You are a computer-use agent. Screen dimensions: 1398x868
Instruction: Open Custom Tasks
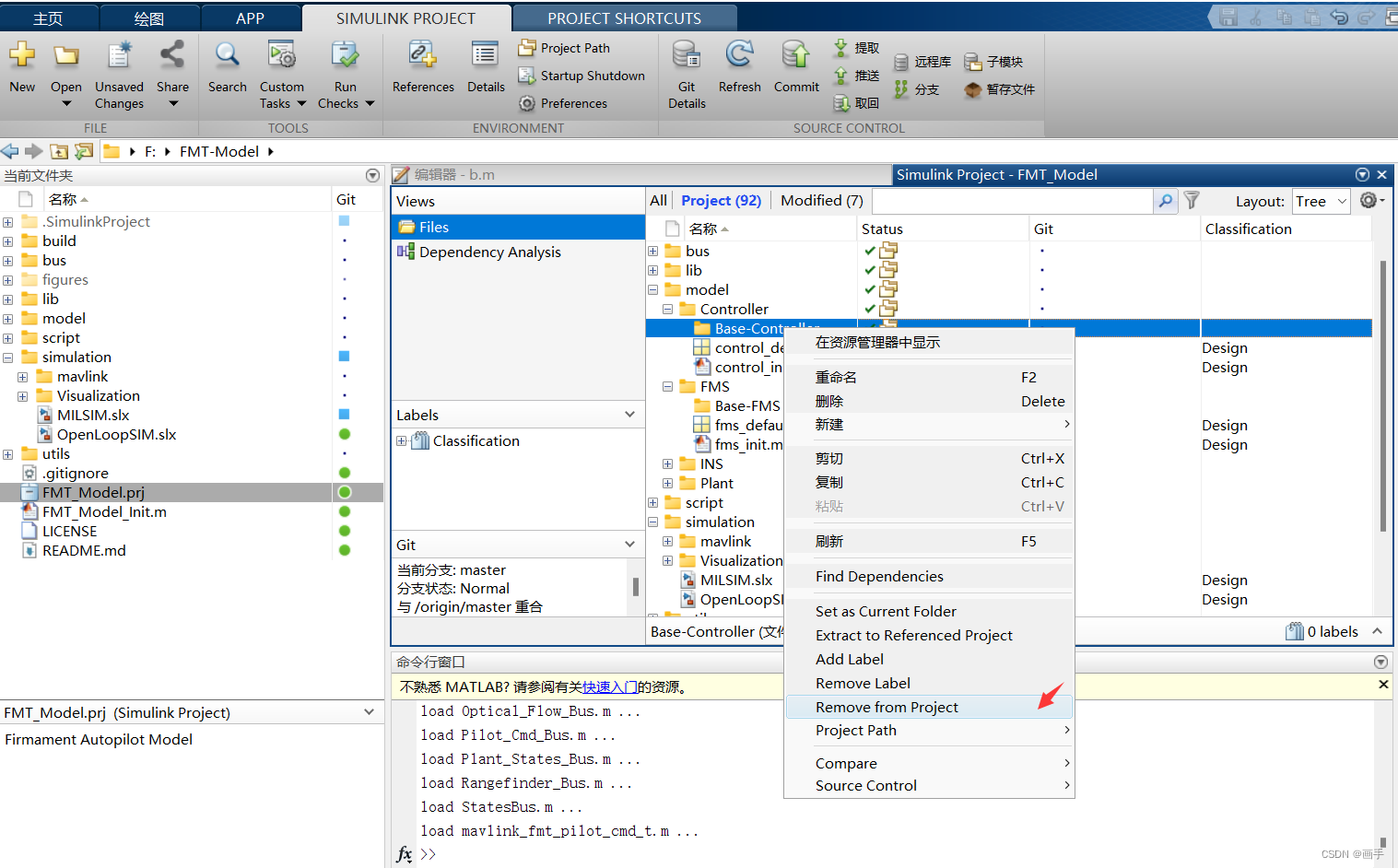click(282, 55)
